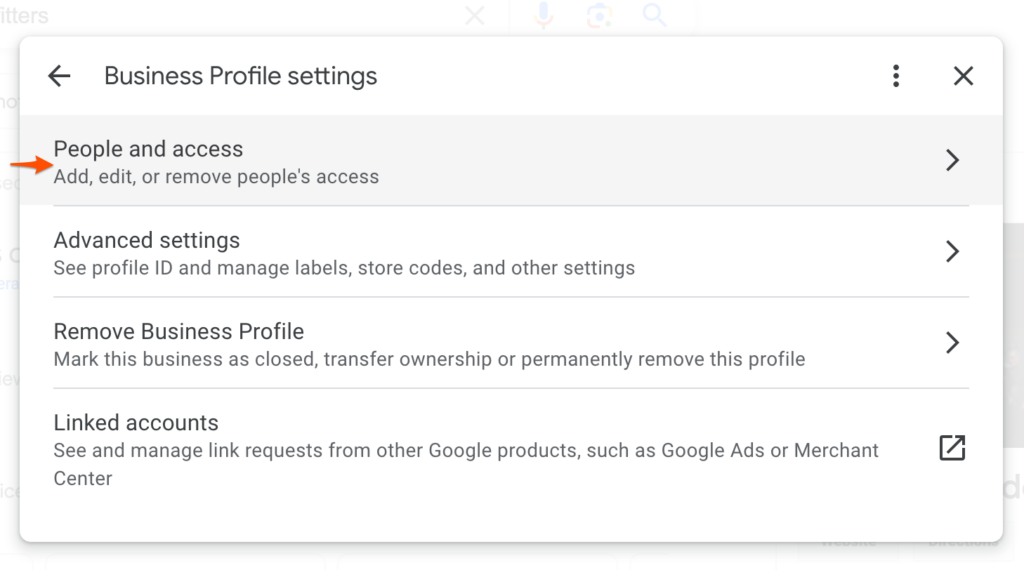
Task: Close the Business Profile settings dialog
Action: click(x=963, y=76)
